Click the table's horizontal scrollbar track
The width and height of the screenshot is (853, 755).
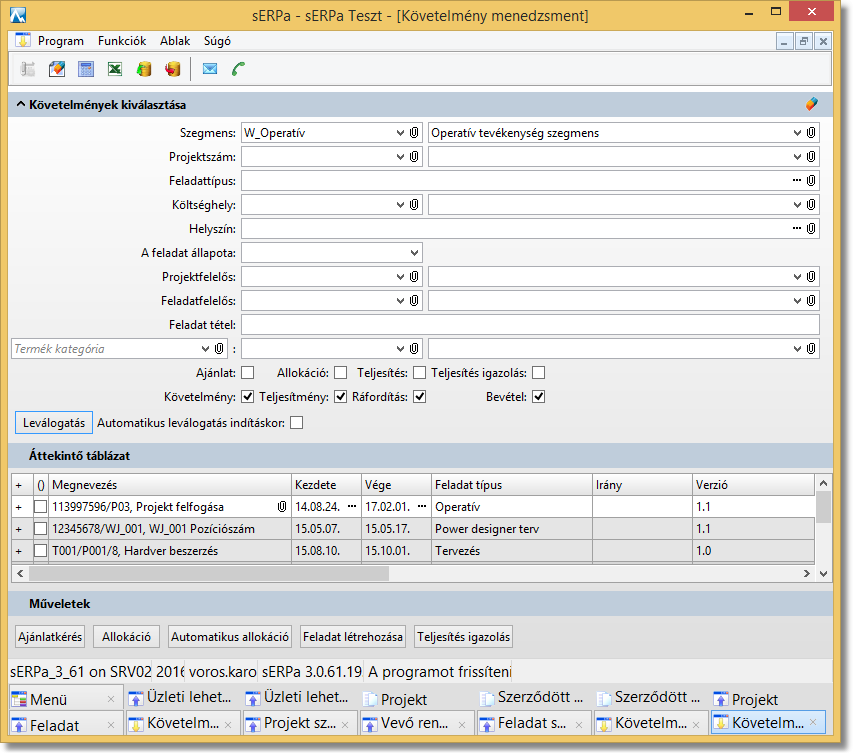click(600, 574)
